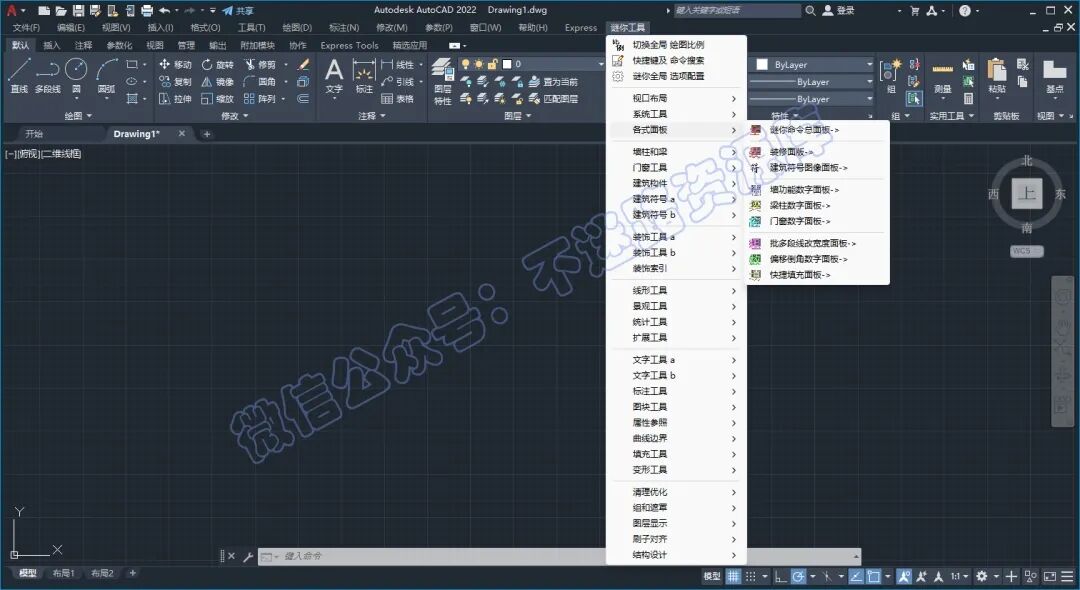Click the Array (阵列) tool

260,98
